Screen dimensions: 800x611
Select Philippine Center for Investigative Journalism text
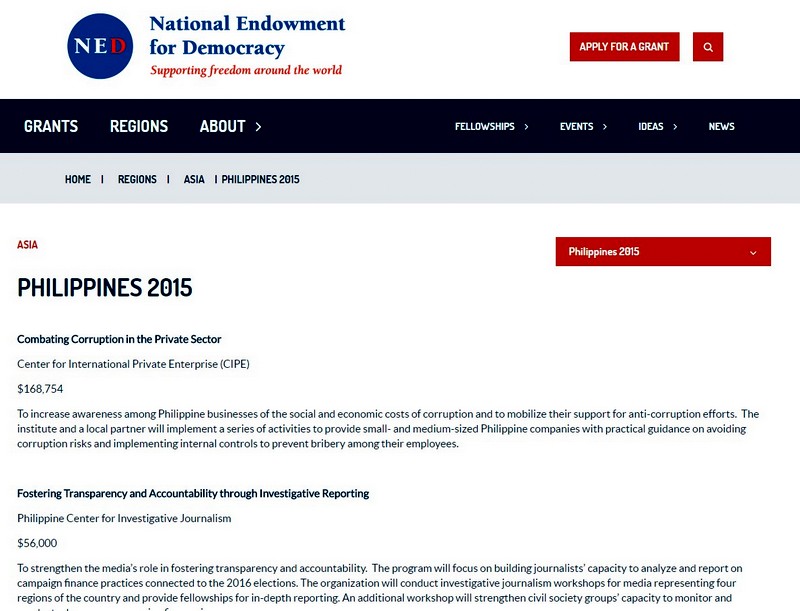coord(124,518)
